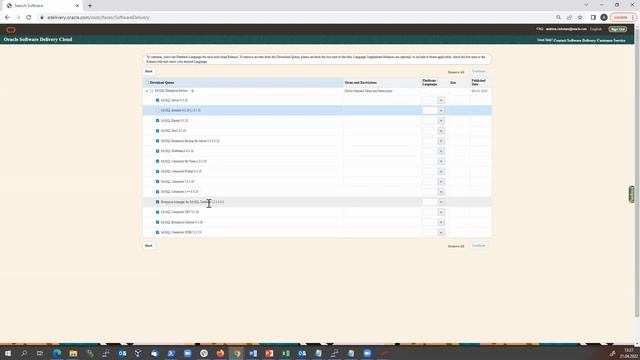Open the taskbar clock and date
Screen dimensions: 640x360
click(629, 353)
